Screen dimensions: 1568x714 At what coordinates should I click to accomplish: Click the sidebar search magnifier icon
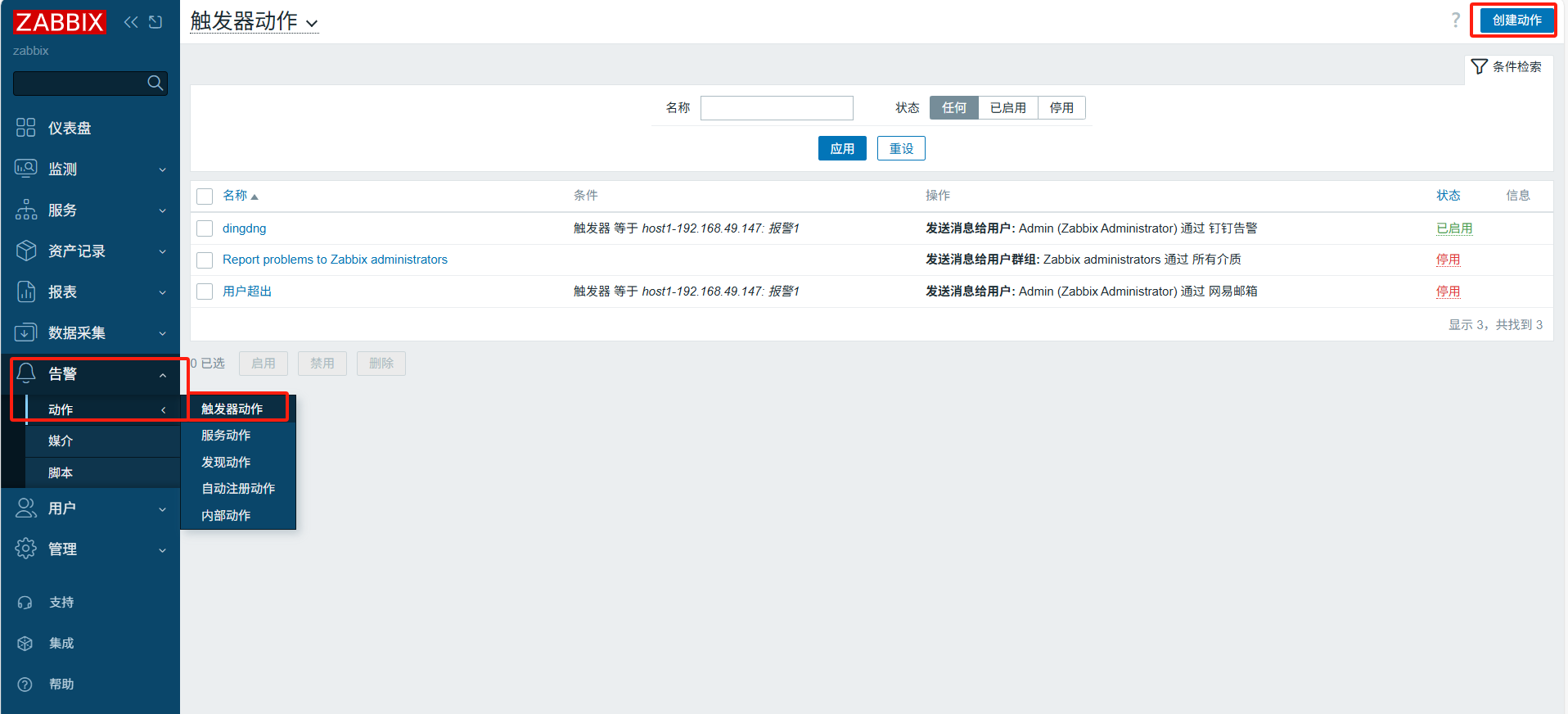click(155, 83)
